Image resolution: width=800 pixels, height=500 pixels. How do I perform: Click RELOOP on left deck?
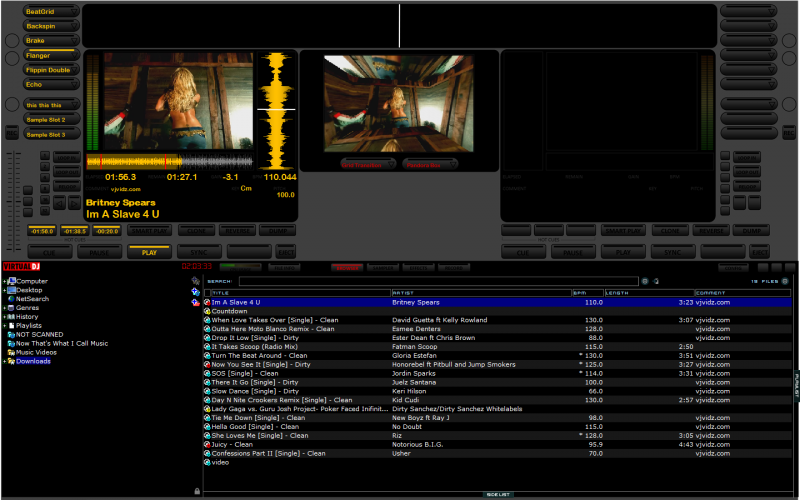coord(67,186)
